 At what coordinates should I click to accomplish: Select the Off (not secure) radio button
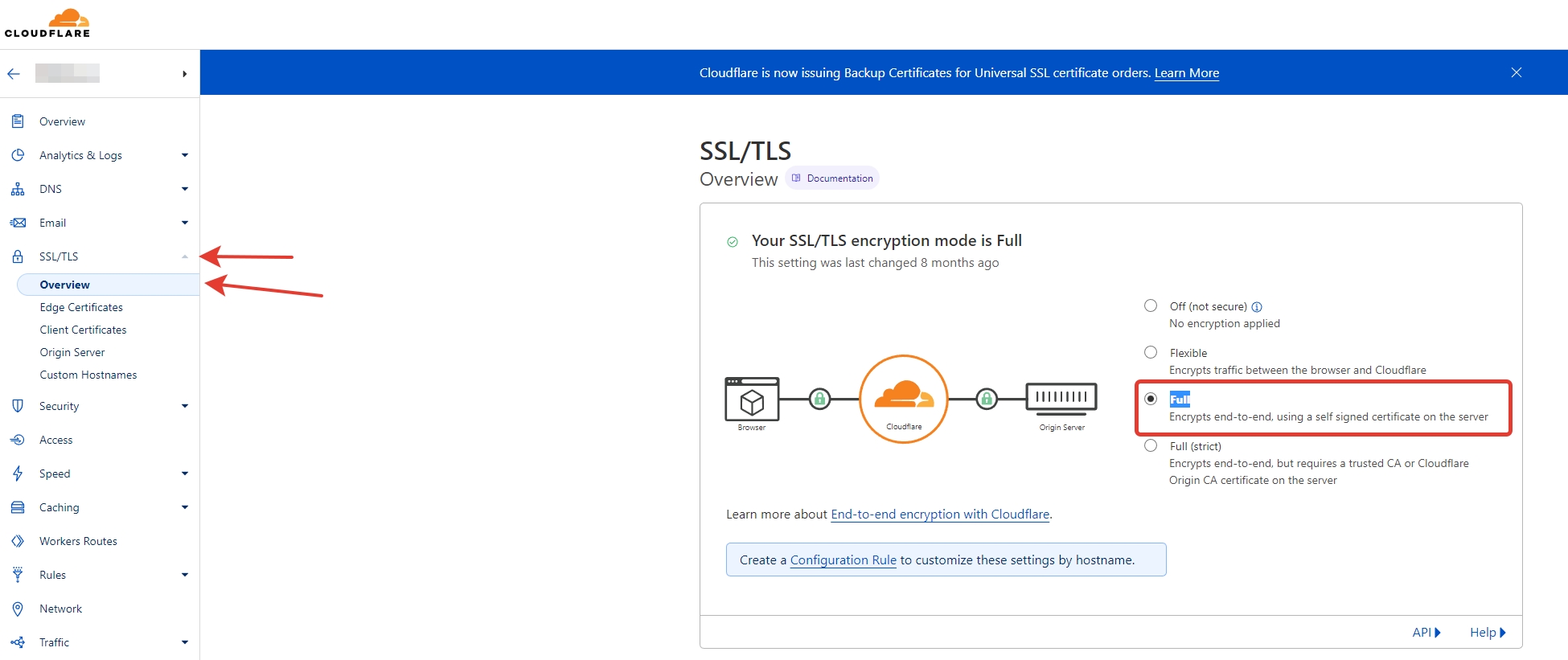(x=1151, y=305)
